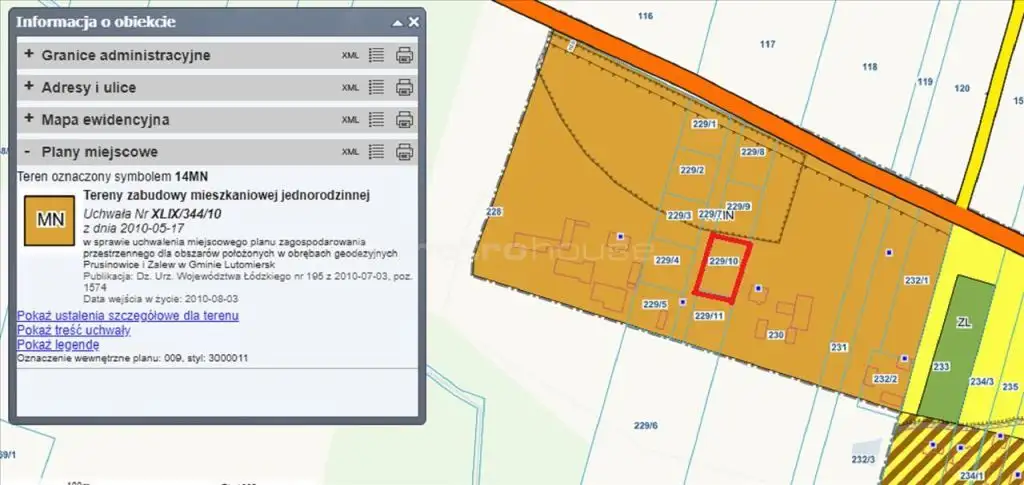The height and width of the screenshot is (485, 1024).
Task: Open list view for Granice administracyjne
Action: coord(377,55)
